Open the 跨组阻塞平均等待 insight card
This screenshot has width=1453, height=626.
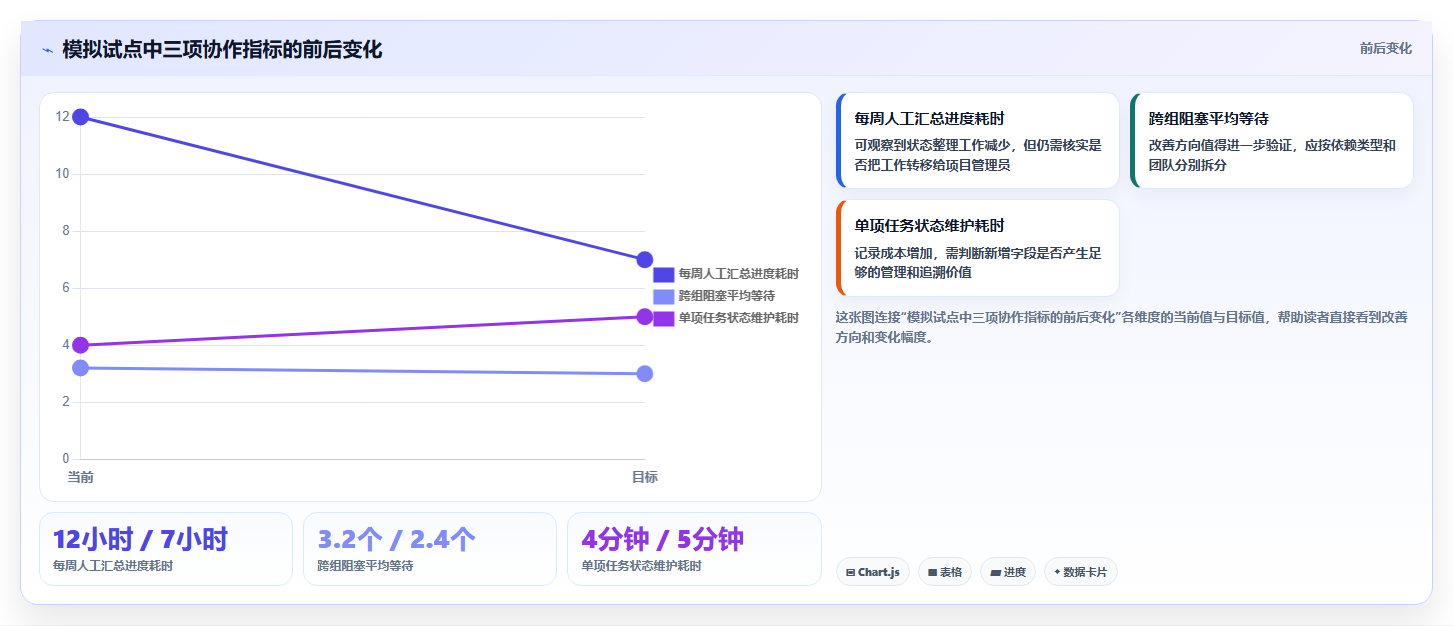1271,141
